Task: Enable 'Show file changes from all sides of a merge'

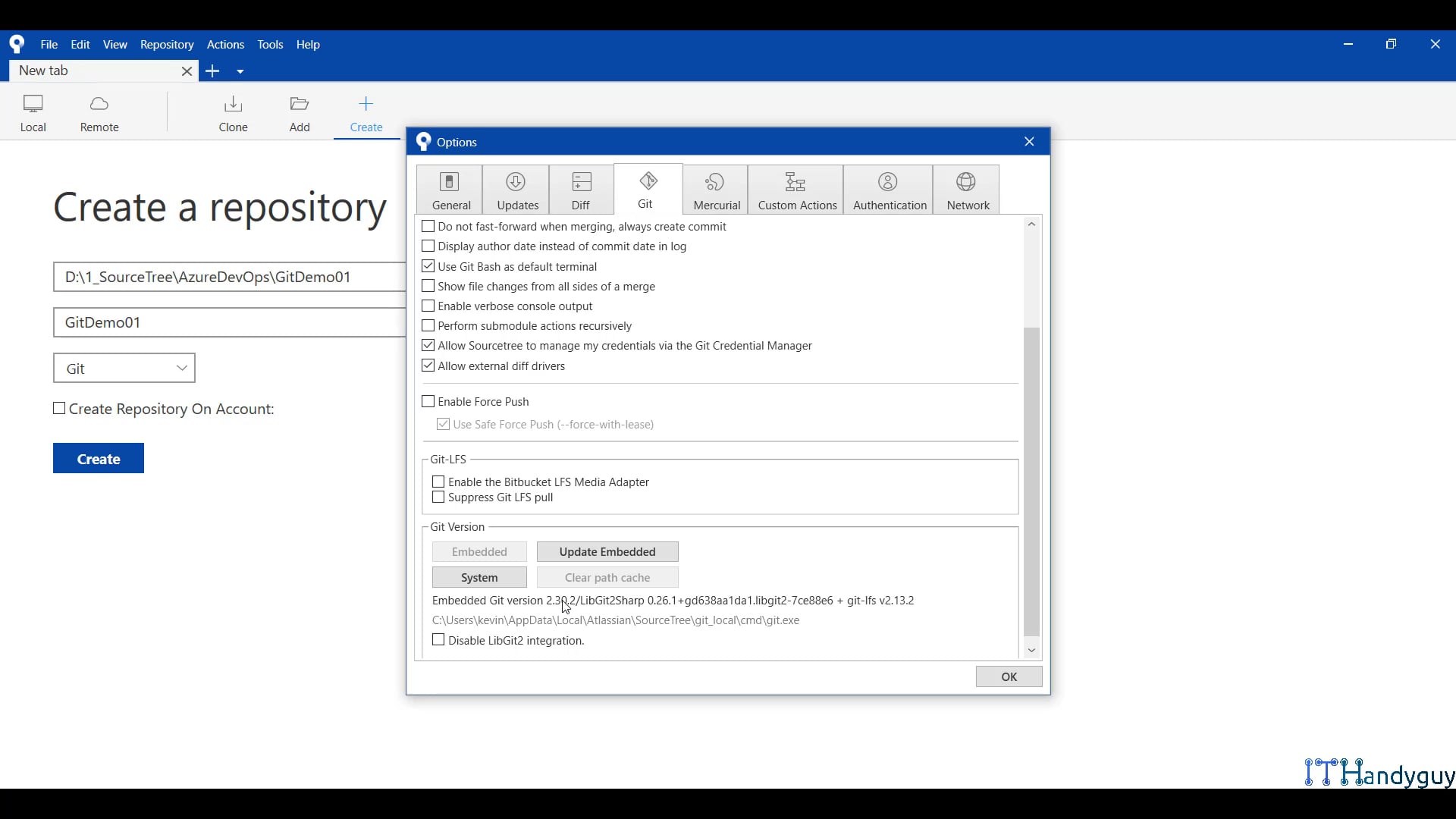Action: [x=428, y=286]
